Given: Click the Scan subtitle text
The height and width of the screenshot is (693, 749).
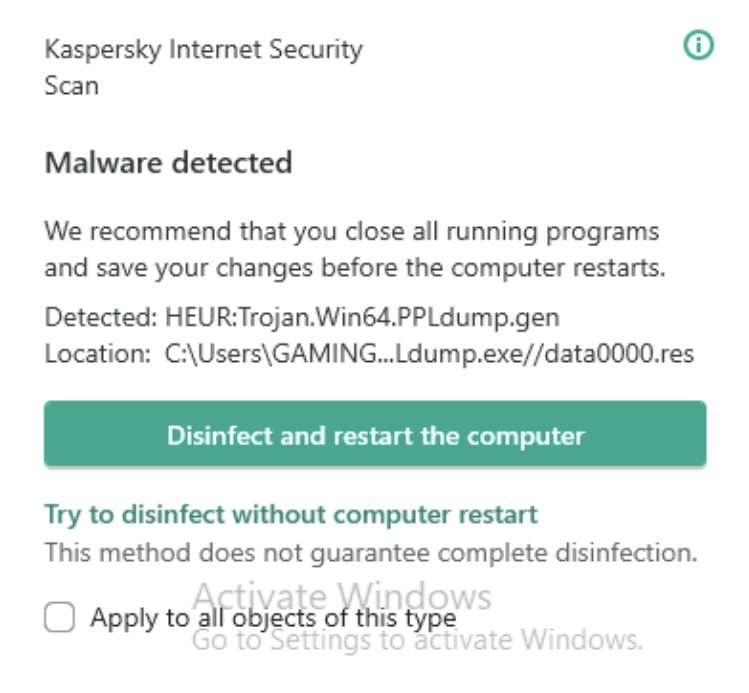Looking at the screenshot, I should (71, 85).
